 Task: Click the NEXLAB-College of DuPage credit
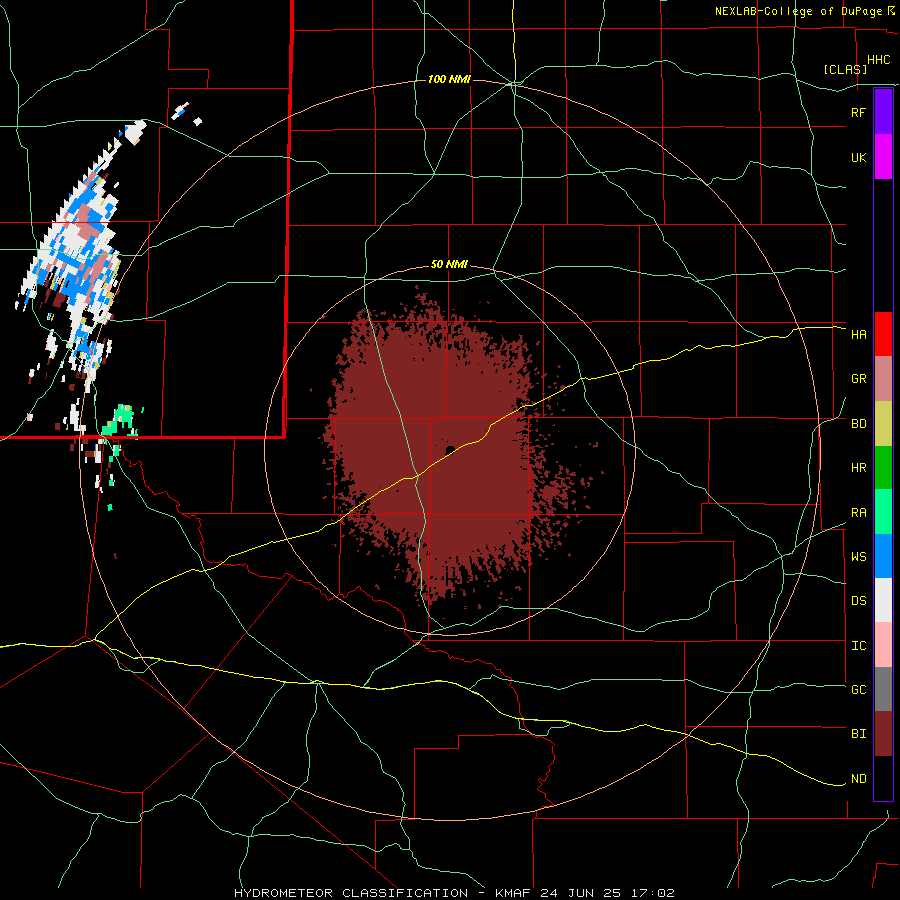(x=799, y=11)
